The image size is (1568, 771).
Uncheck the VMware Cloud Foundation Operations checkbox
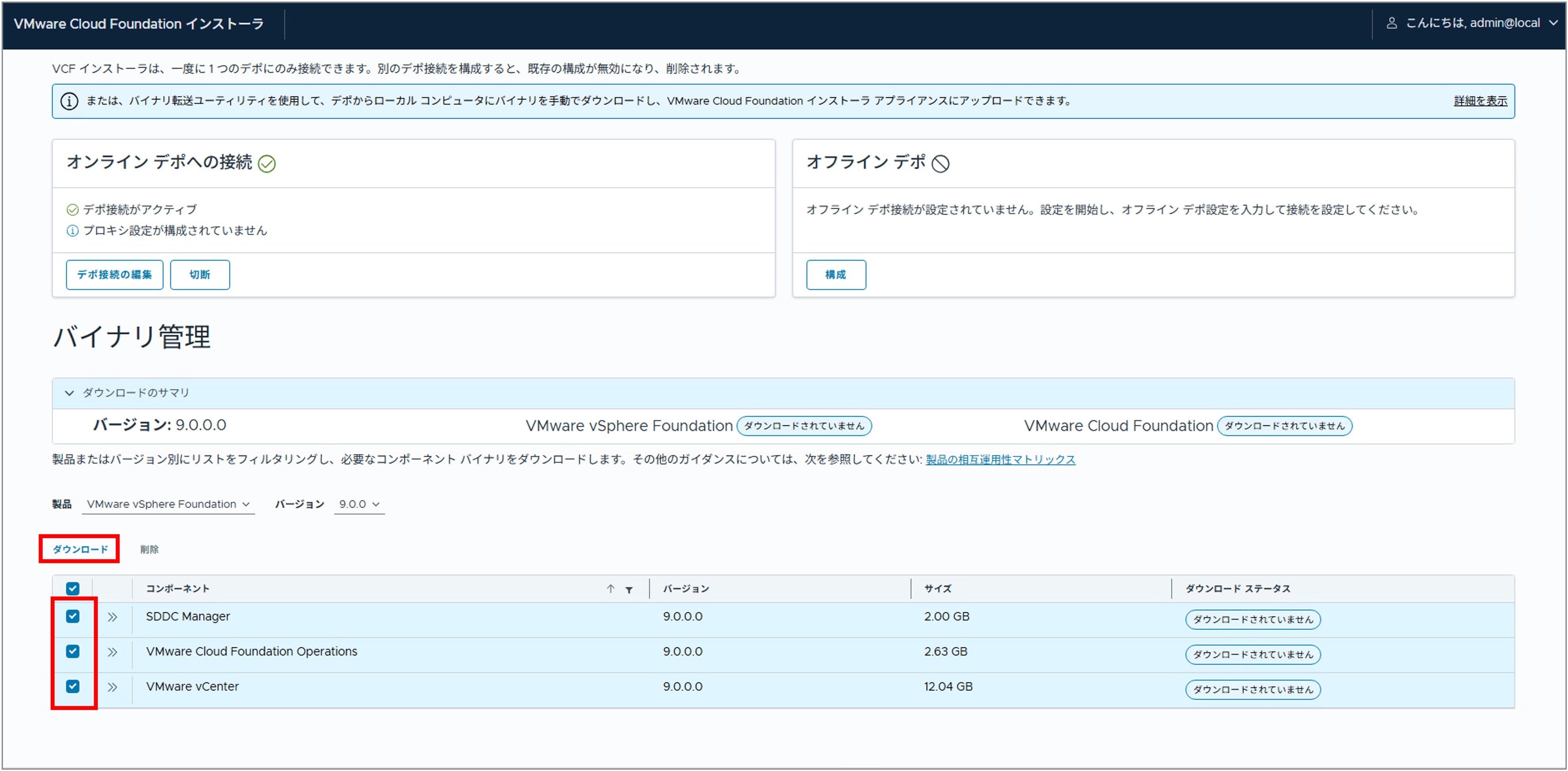(x=72, y=651)
